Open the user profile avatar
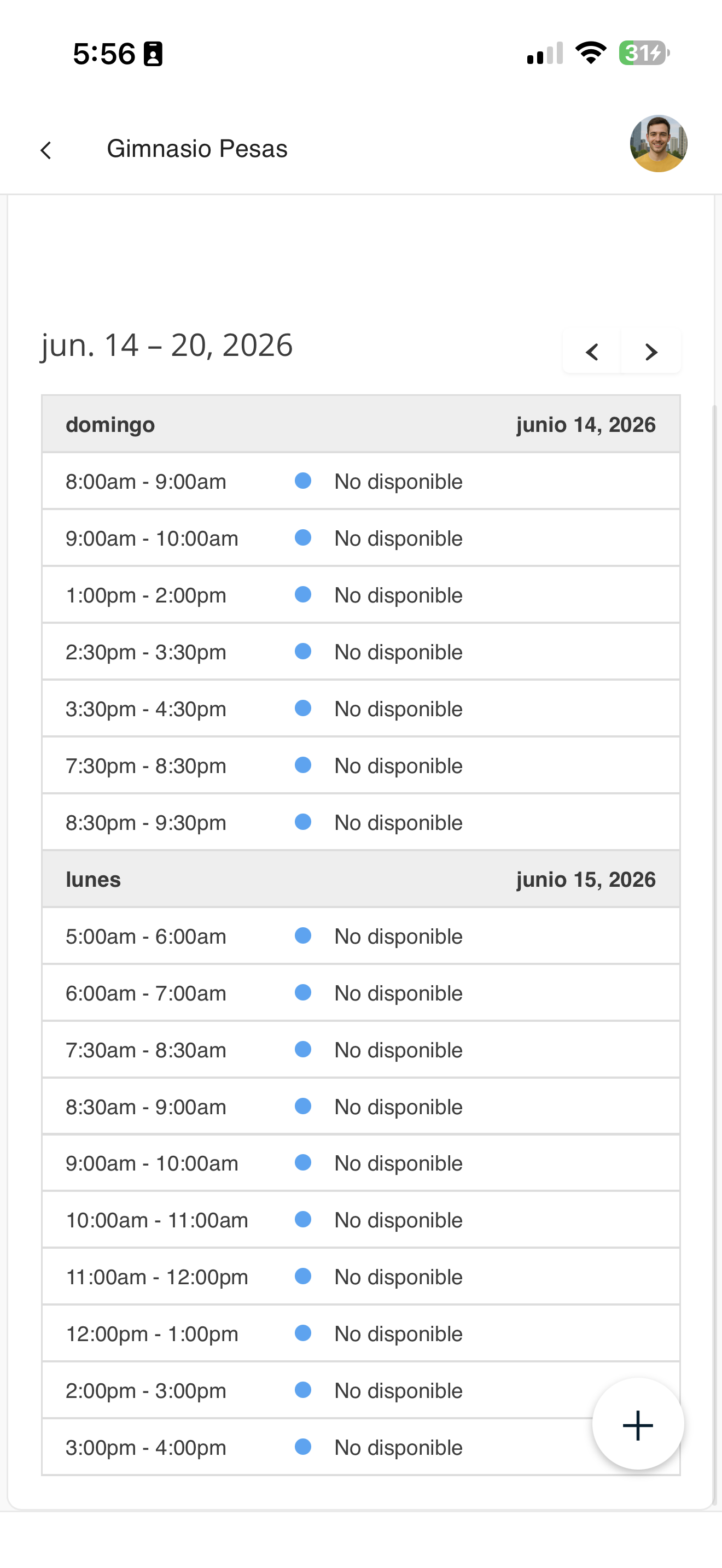 (x=658, y=144)
